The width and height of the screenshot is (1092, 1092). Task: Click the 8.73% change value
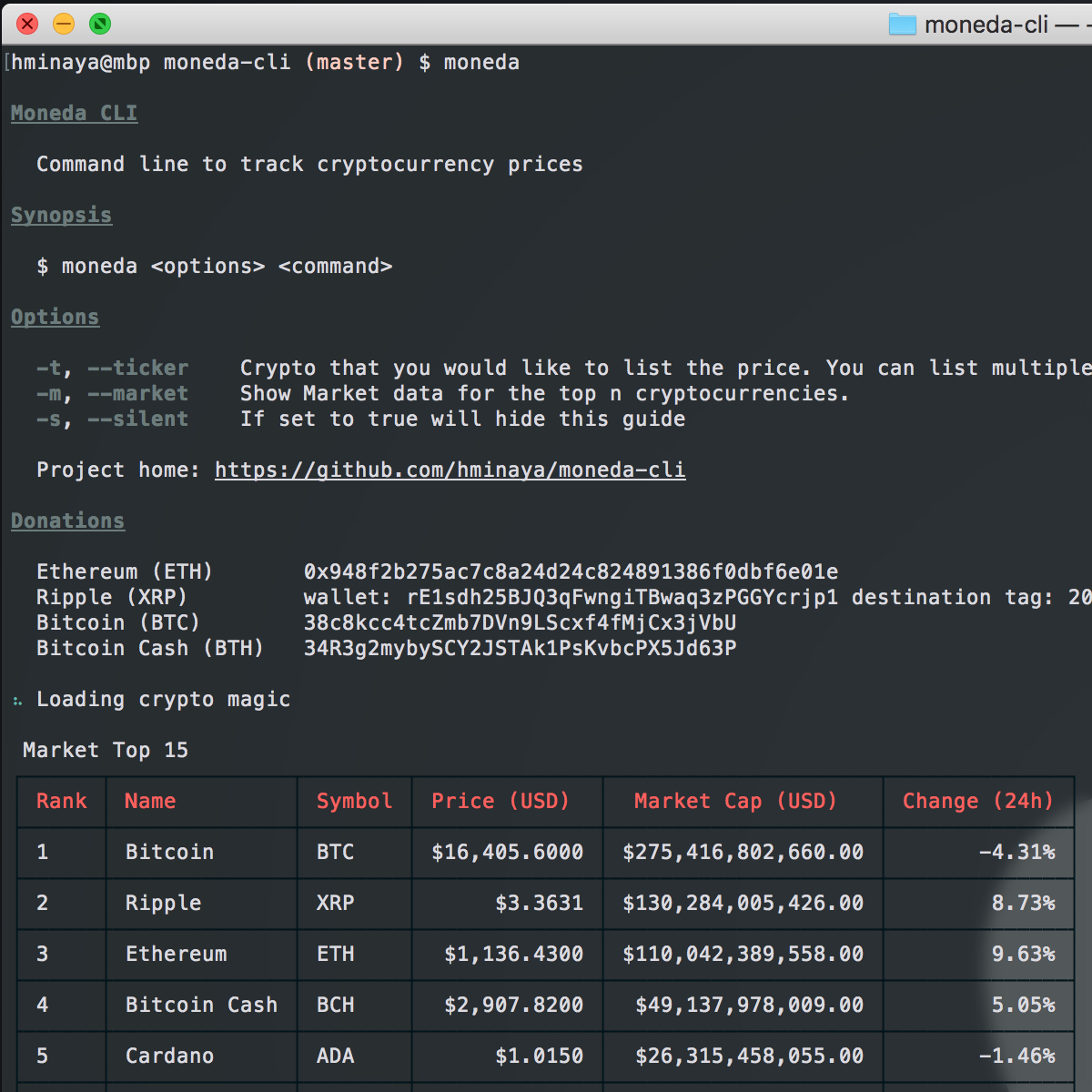(1023, 903)
